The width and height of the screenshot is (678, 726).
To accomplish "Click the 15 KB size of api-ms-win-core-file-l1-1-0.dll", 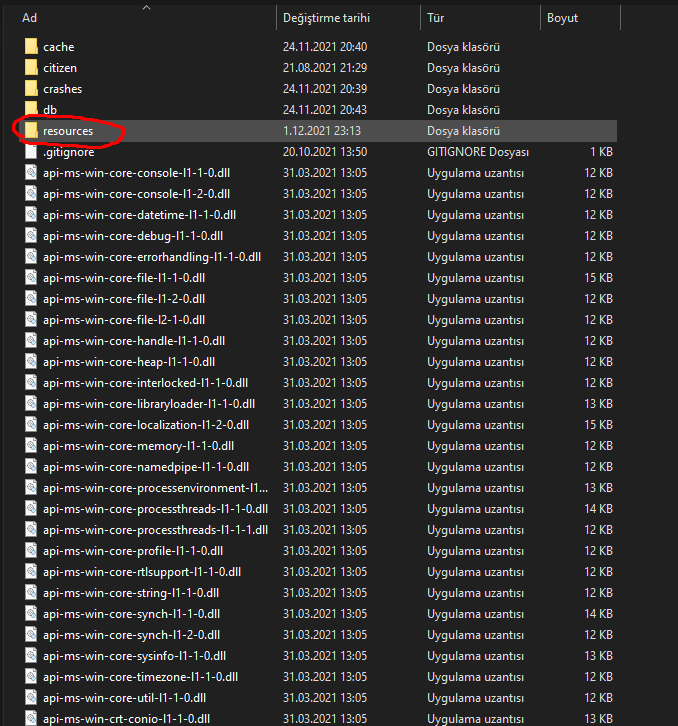I will pyautogui.click(x=598, y=278).
